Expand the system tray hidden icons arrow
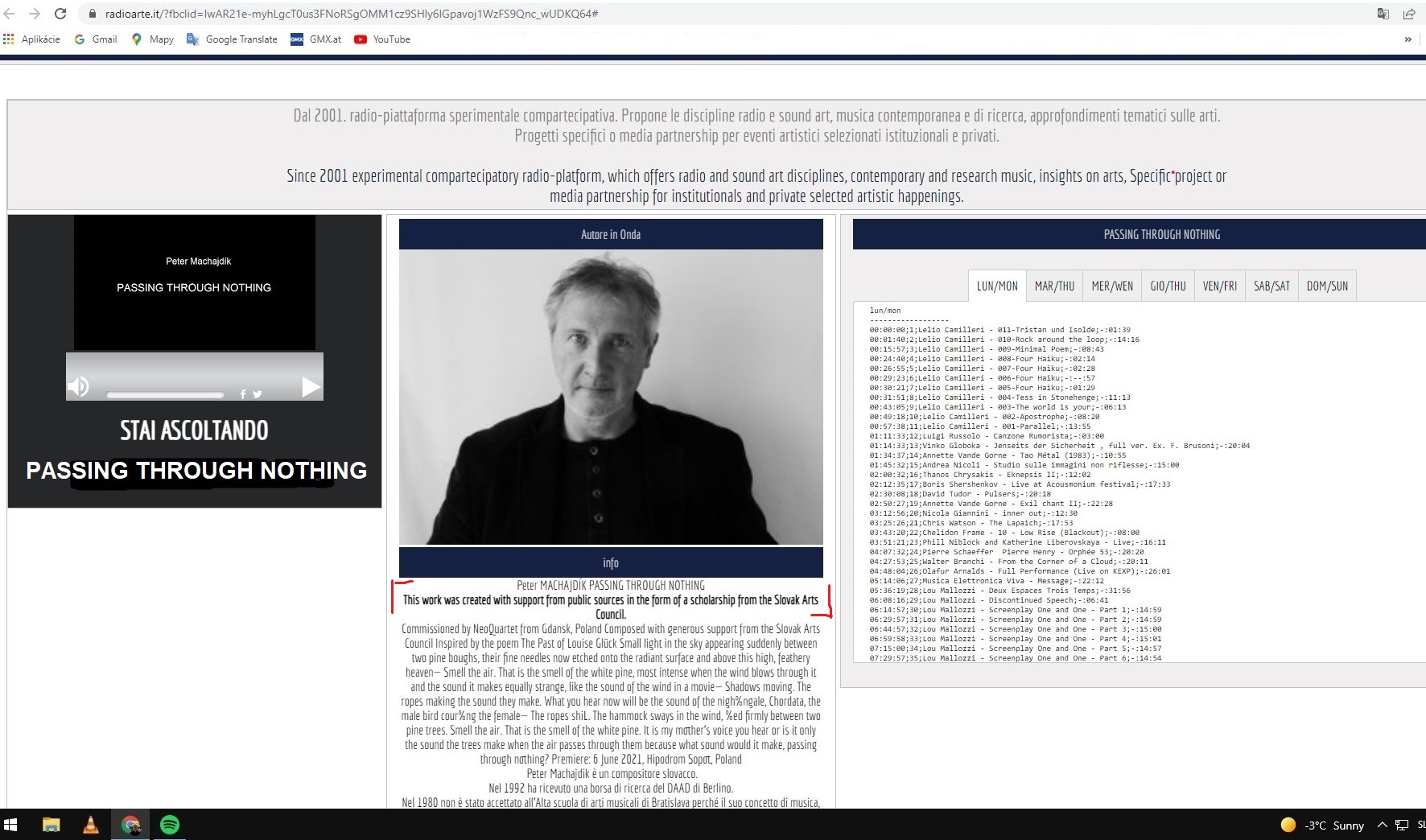Viewport: 1426px width, 840px height. (1382, 825)
